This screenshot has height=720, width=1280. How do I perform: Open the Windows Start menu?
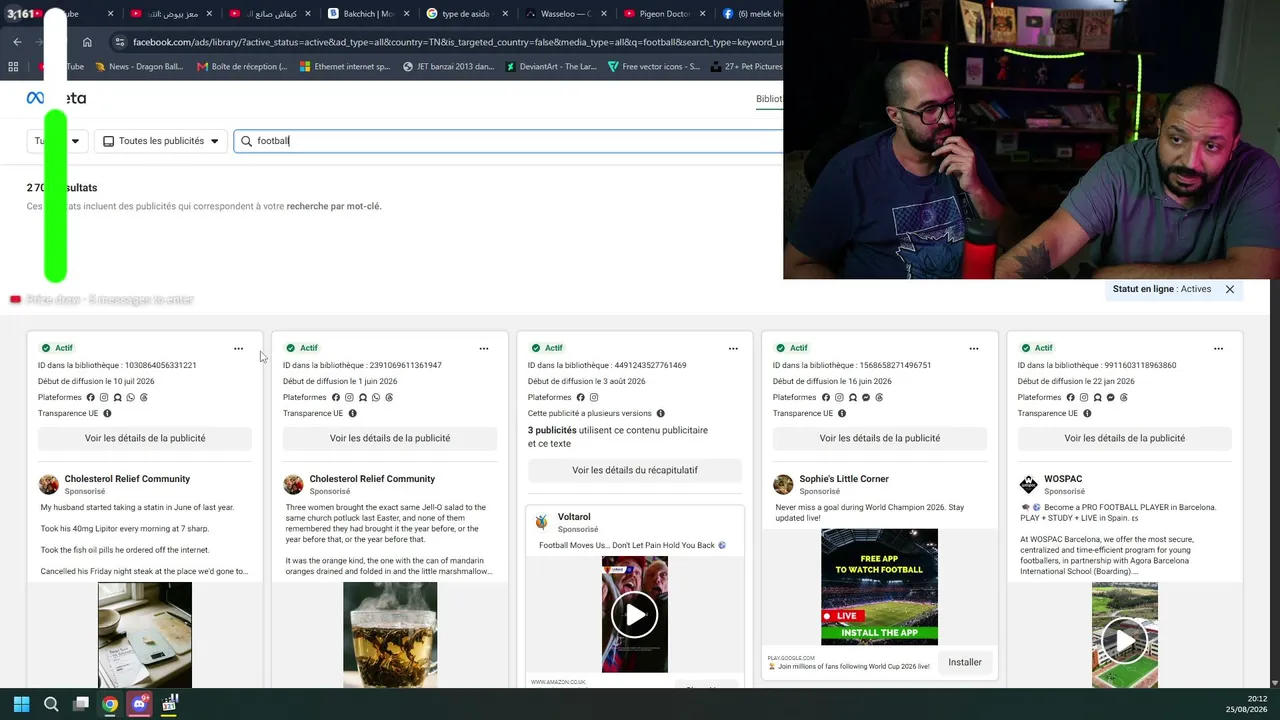[21, 704]
